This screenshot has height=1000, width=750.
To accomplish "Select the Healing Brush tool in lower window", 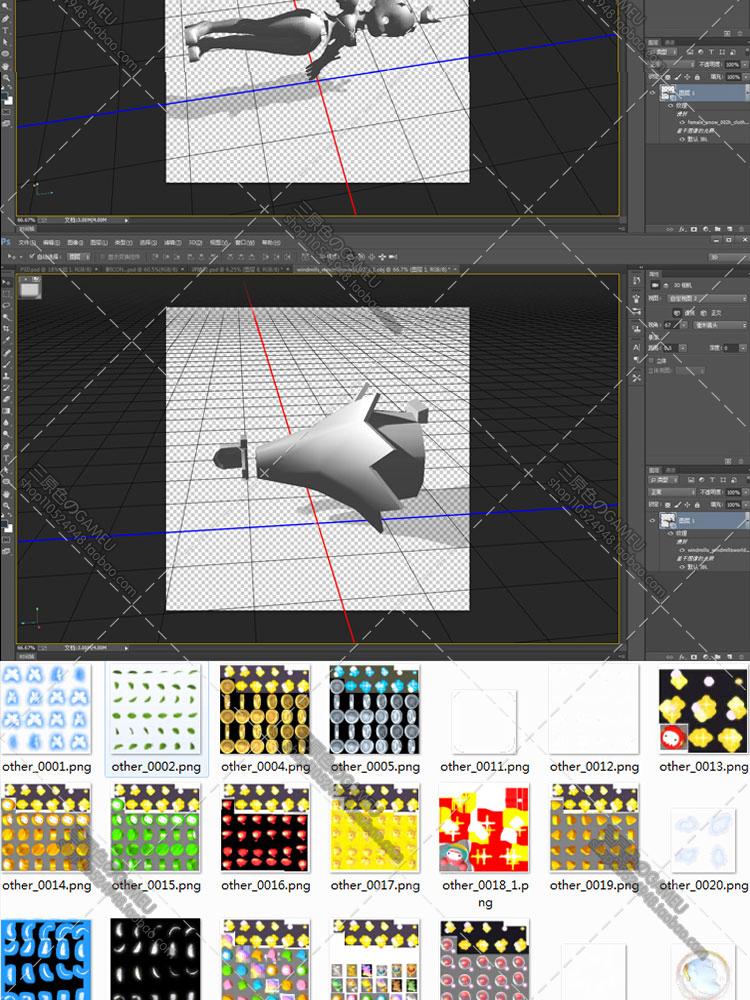I will coord(6,353).
